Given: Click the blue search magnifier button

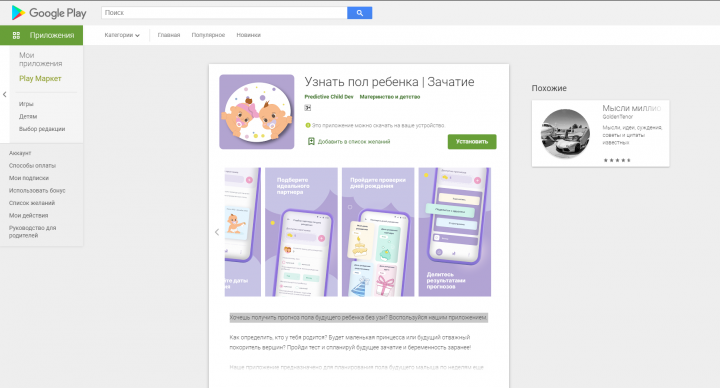Looking at the screenshot, I should (360, 13).
